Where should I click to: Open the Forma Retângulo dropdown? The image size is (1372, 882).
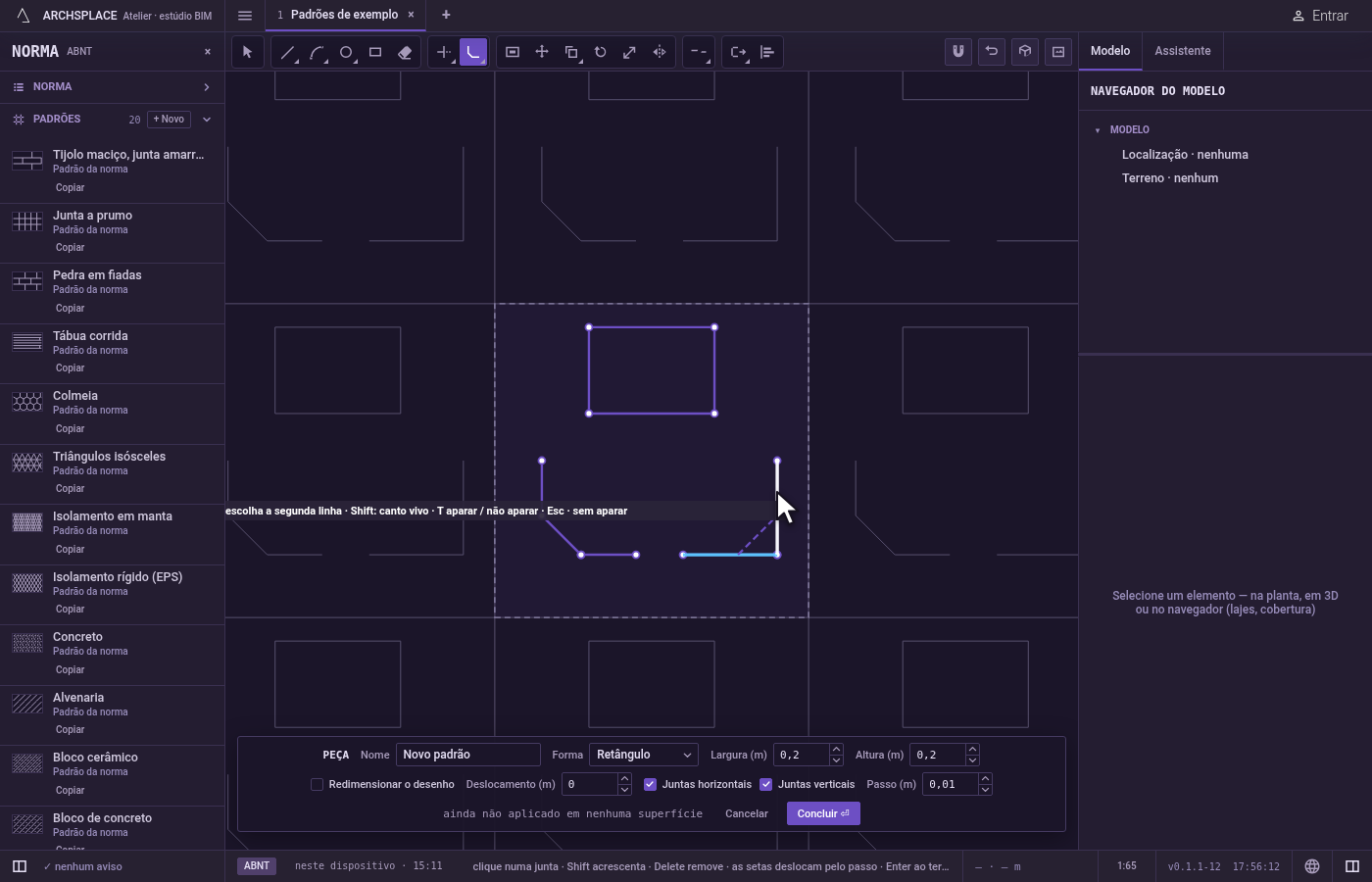coord(644,755)
